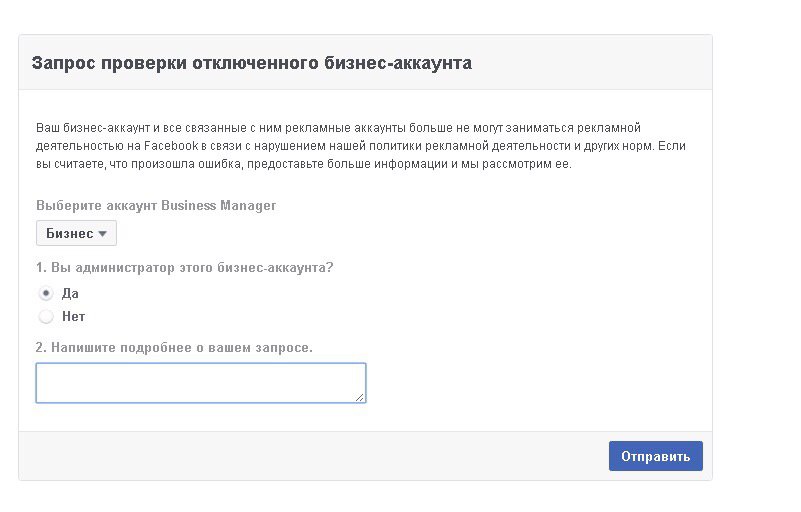Open the Бизнес account dropdown
Screen dimensions: 801x512
[x=76, y=234]
